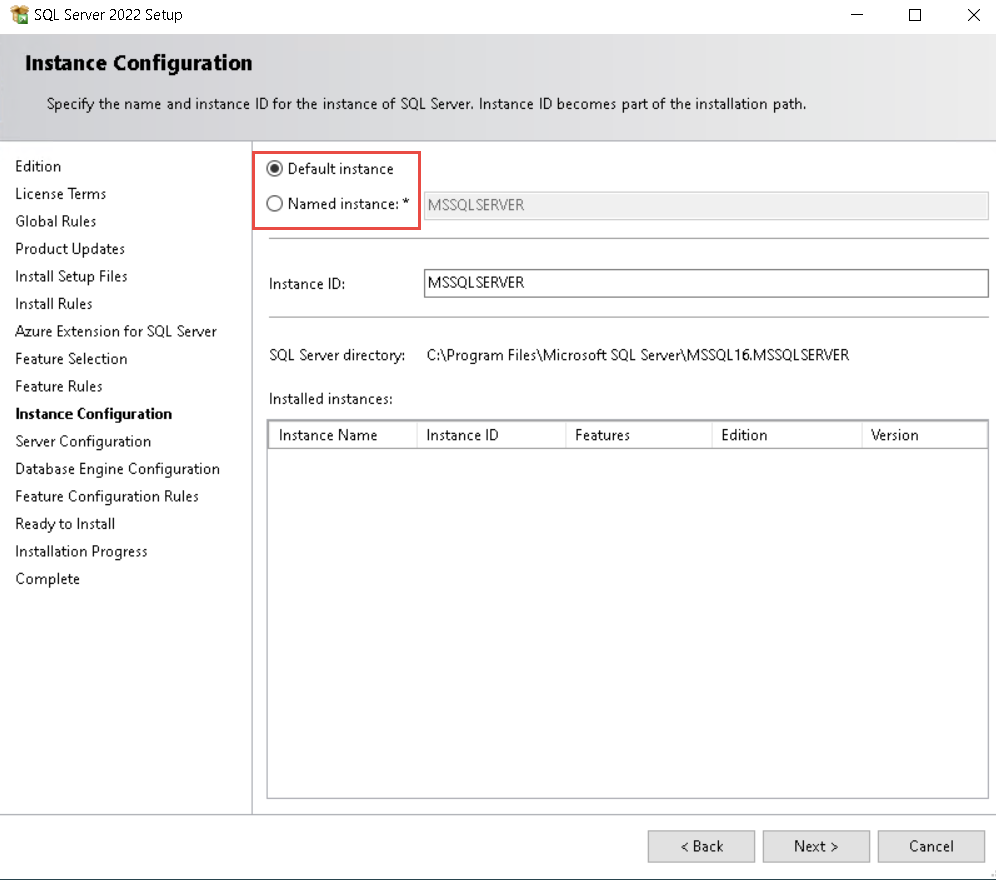The height and width of the screenshot is (880, 996).
Task: Select the License Terms step
Action: 60,194
